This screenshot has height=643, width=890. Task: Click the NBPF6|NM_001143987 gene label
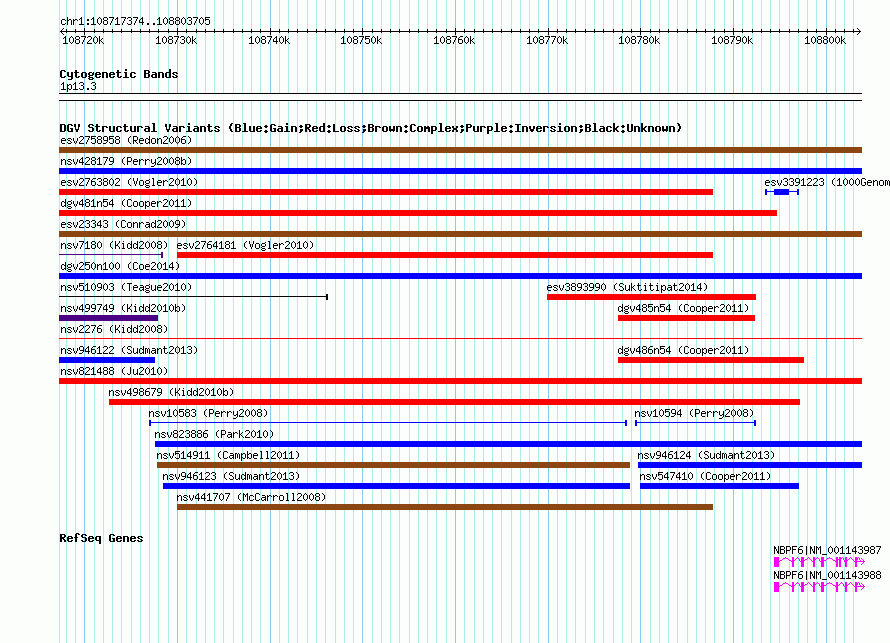coord(827,550)
